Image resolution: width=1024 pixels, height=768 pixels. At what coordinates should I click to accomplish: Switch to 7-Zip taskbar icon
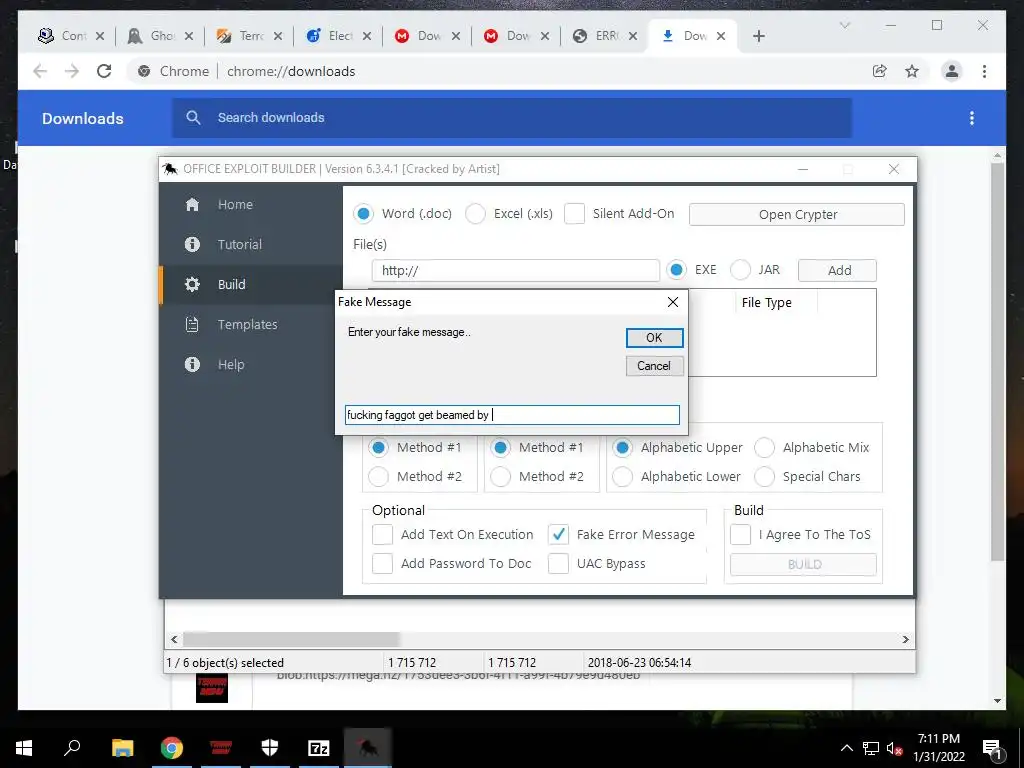(318, 748)
